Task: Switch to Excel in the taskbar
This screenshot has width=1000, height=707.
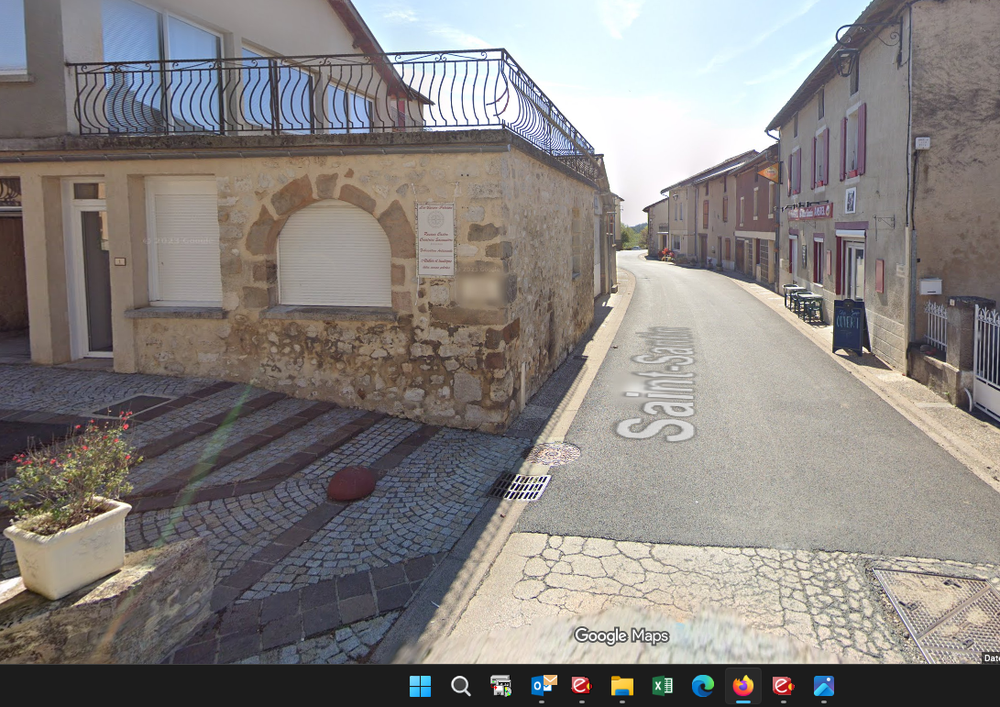Action: 662,686
